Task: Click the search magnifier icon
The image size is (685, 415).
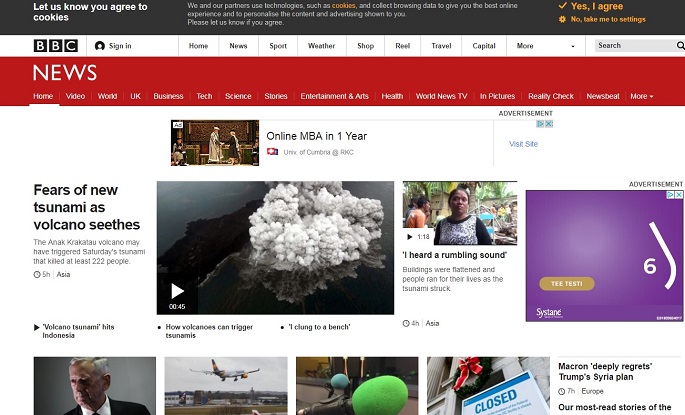Action: pyautogui.click(x=681, y=46)
